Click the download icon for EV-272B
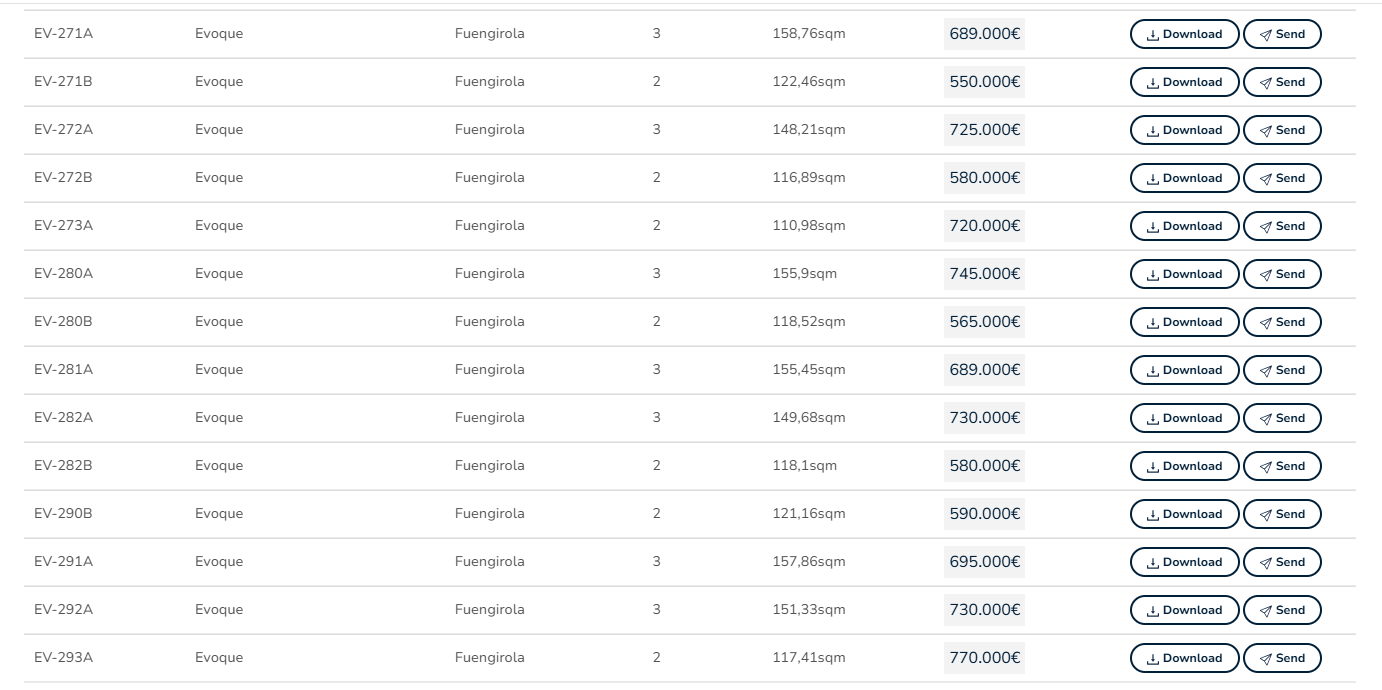The image size is (1382, 690). 1153,179
